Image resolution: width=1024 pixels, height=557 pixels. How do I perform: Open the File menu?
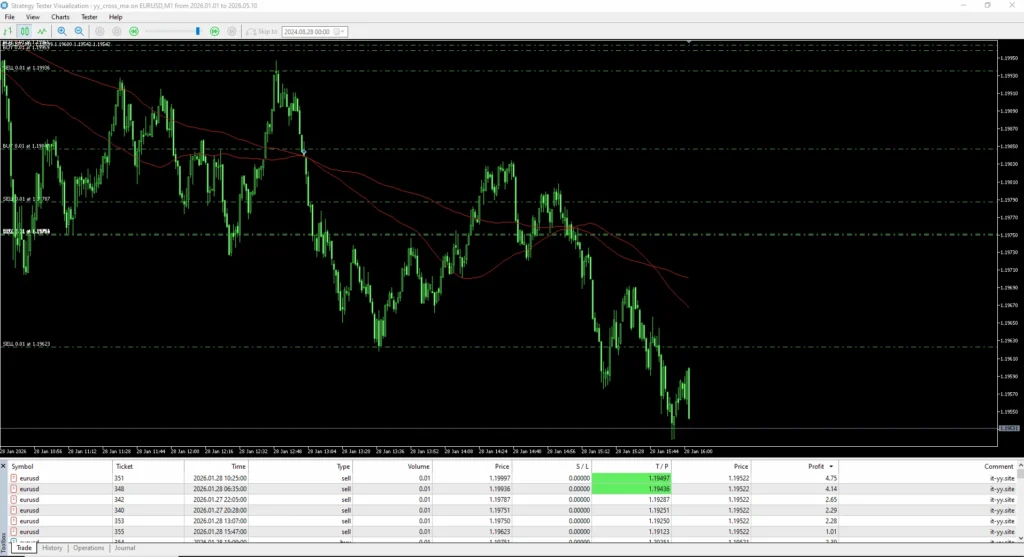[x=9, y=17]
